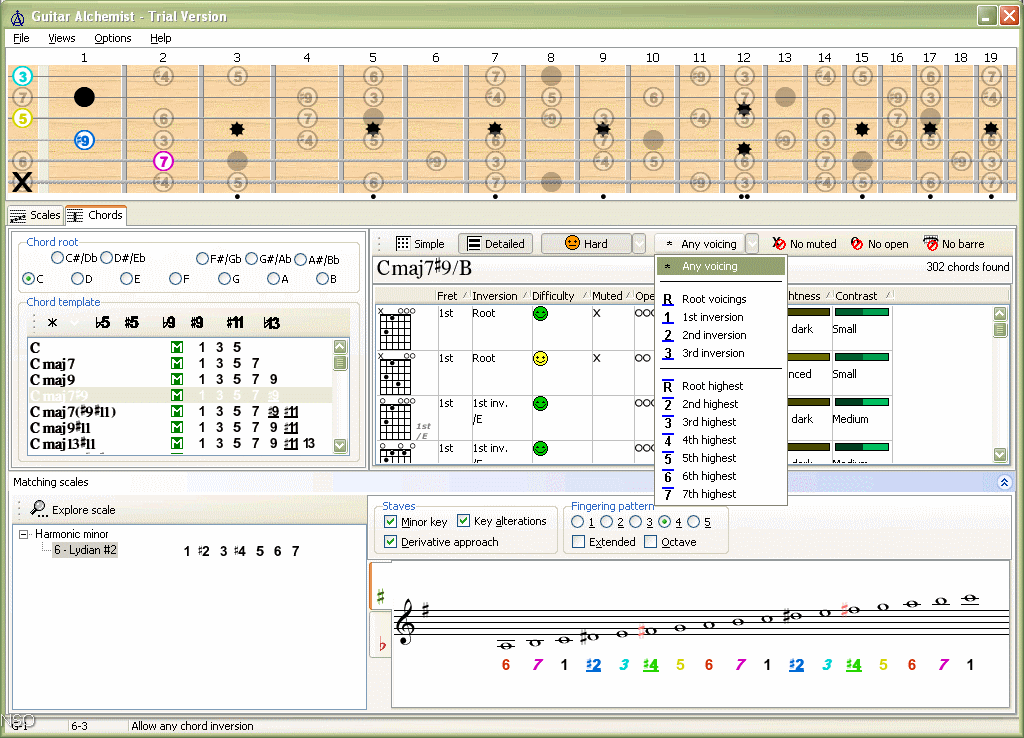Image resolution: width=1024 pixels, height=738 pixels.
Task: Collapse the Harmonic minor tree node
Action: tap(24, 534)
